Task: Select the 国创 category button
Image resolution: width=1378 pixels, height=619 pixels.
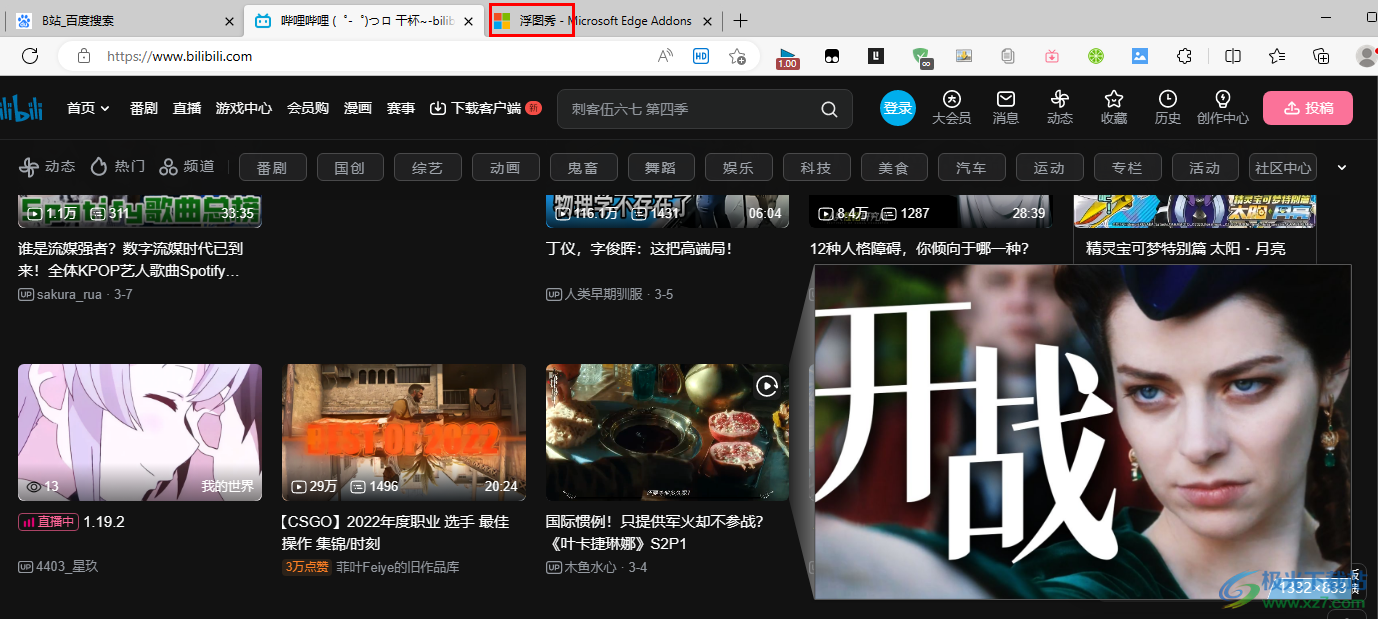Action: tap(350, 168)
